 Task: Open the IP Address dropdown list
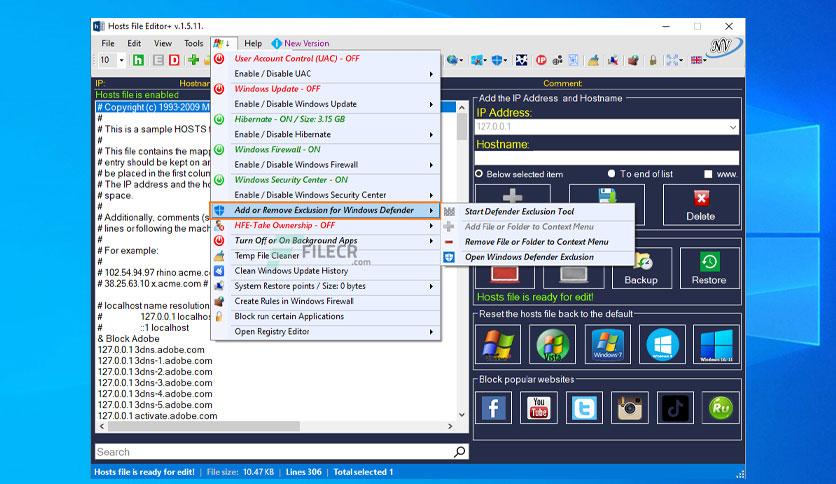click(732, 128)
